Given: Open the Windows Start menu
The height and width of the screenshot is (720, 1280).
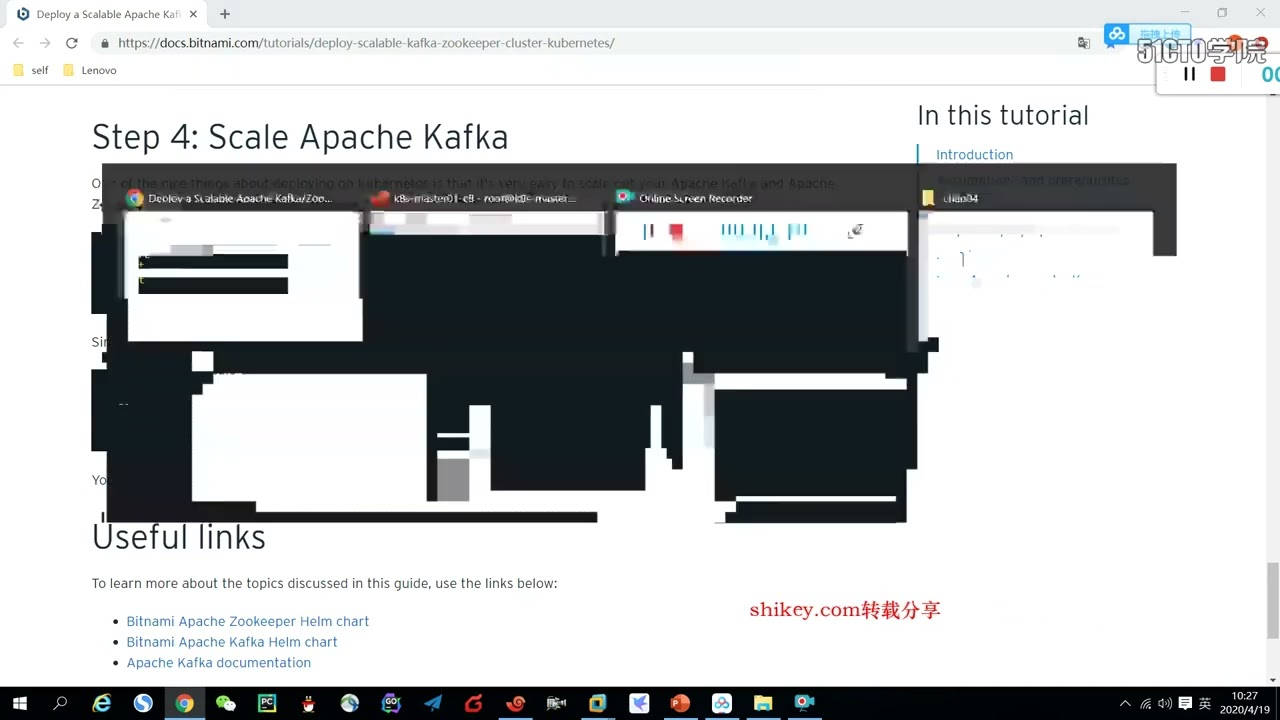Looking at the screenshot, I should click(x=19, y=703).
